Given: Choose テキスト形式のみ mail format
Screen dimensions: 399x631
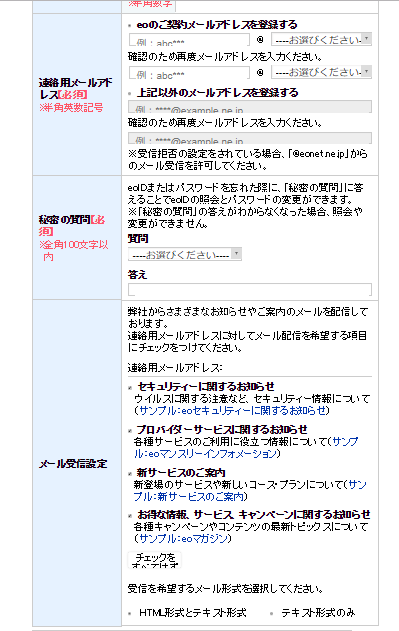Looking at the screenshot, I should [271, 614].
